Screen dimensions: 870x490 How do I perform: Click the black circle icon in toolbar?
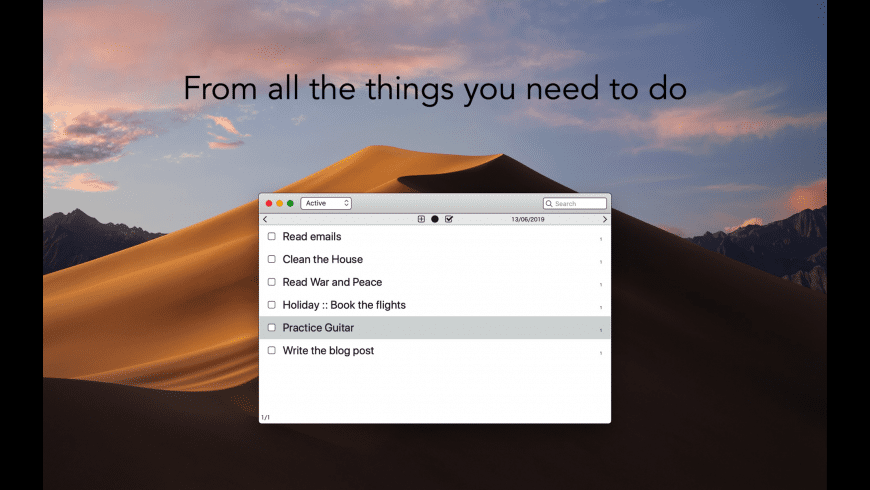pyautogui.click(x=435, y=219)
